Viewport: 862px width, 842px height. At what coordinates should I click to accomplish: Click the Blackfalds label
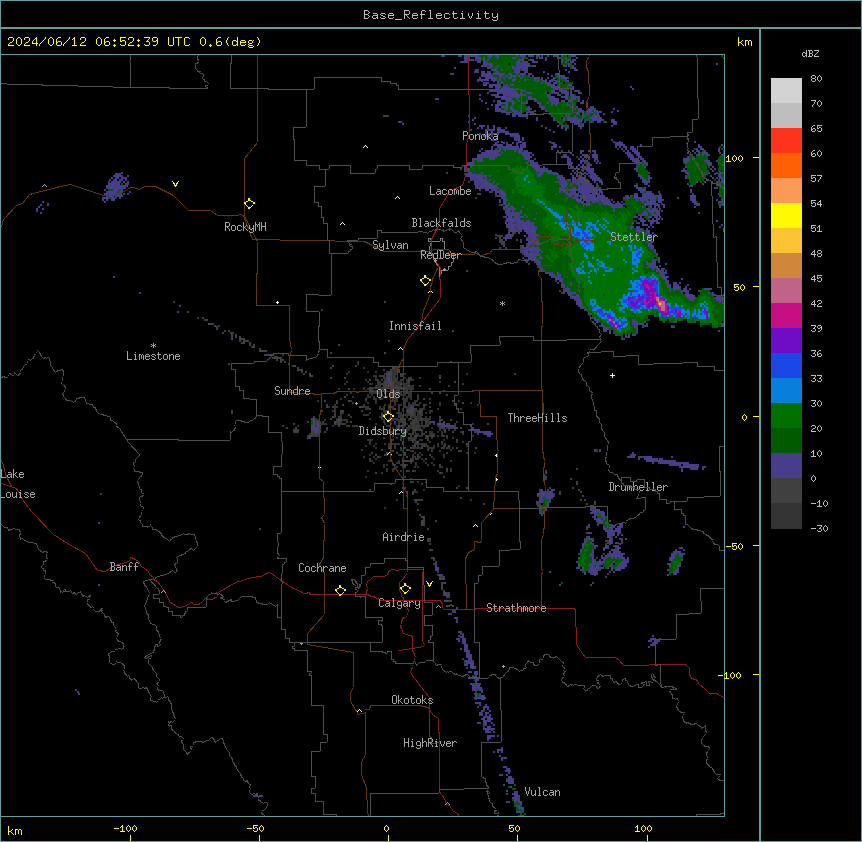(441, 223)
